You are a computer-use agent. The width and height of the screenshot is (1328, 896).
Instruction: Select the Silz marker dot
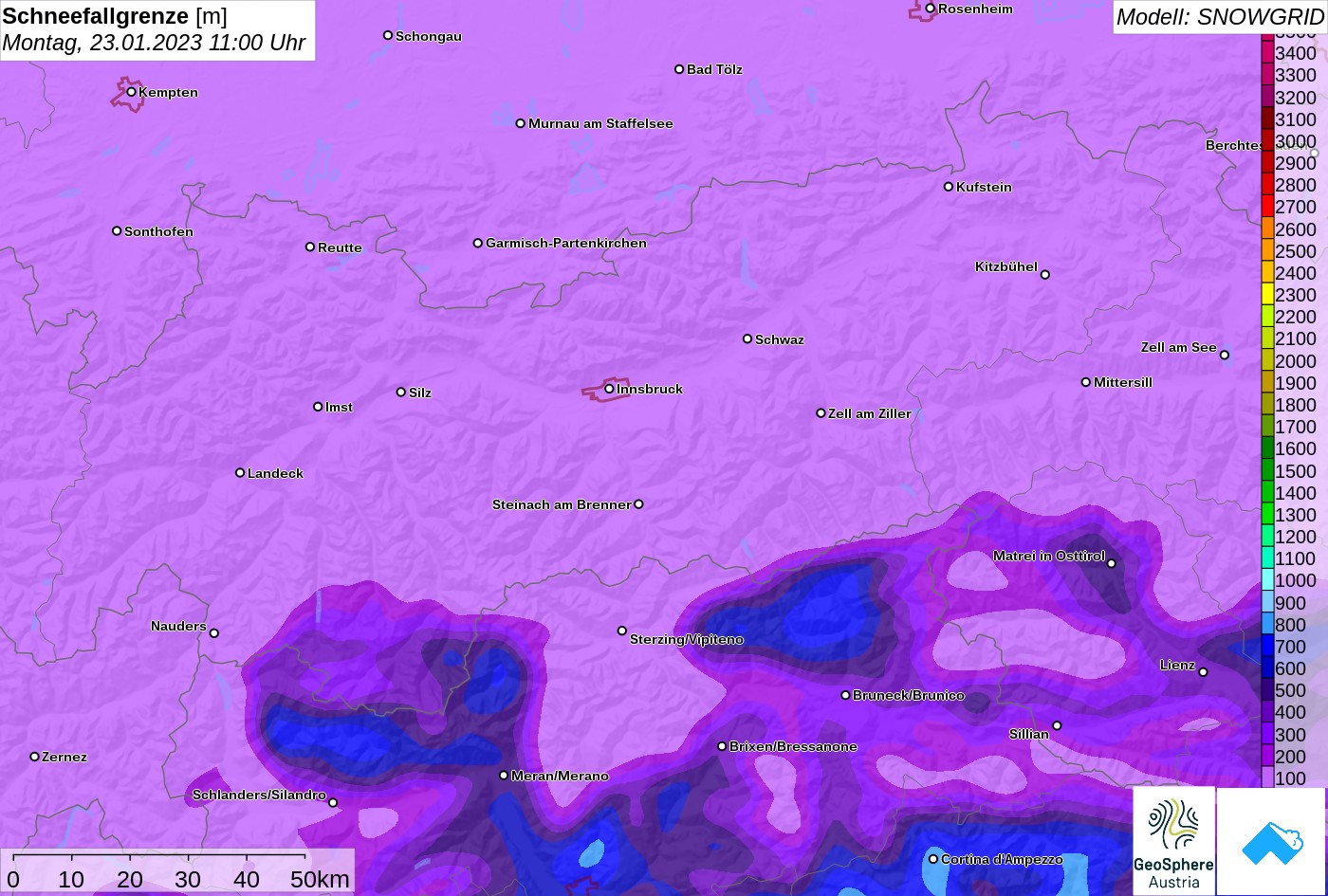pyautogui.click(x=401, y=392)
